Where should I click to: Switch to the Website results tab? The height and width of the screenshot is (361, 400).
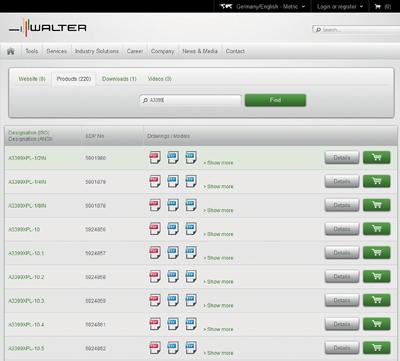[x=32, y=79]
